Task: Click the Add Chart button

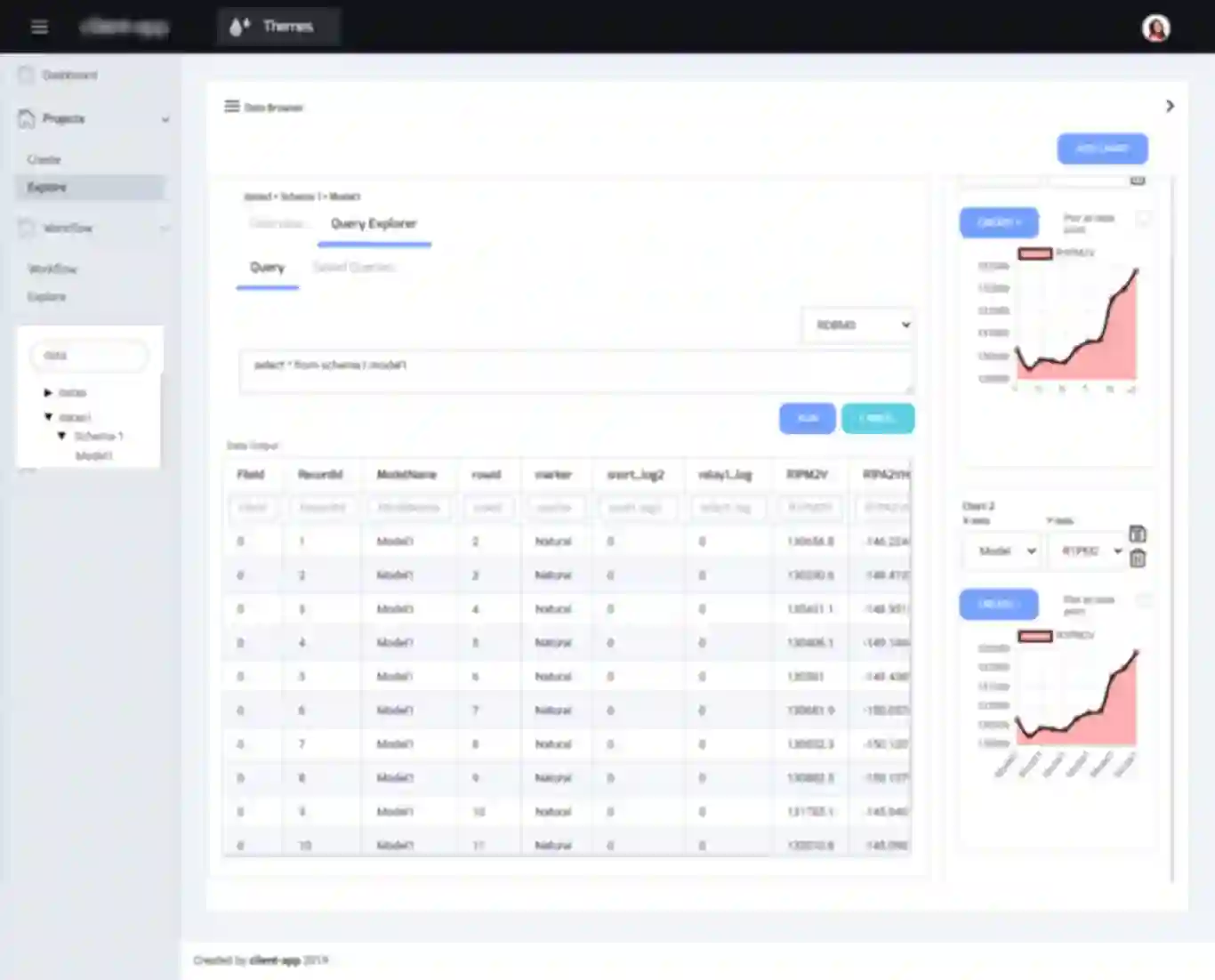Action: click(x=1102, y=149)
